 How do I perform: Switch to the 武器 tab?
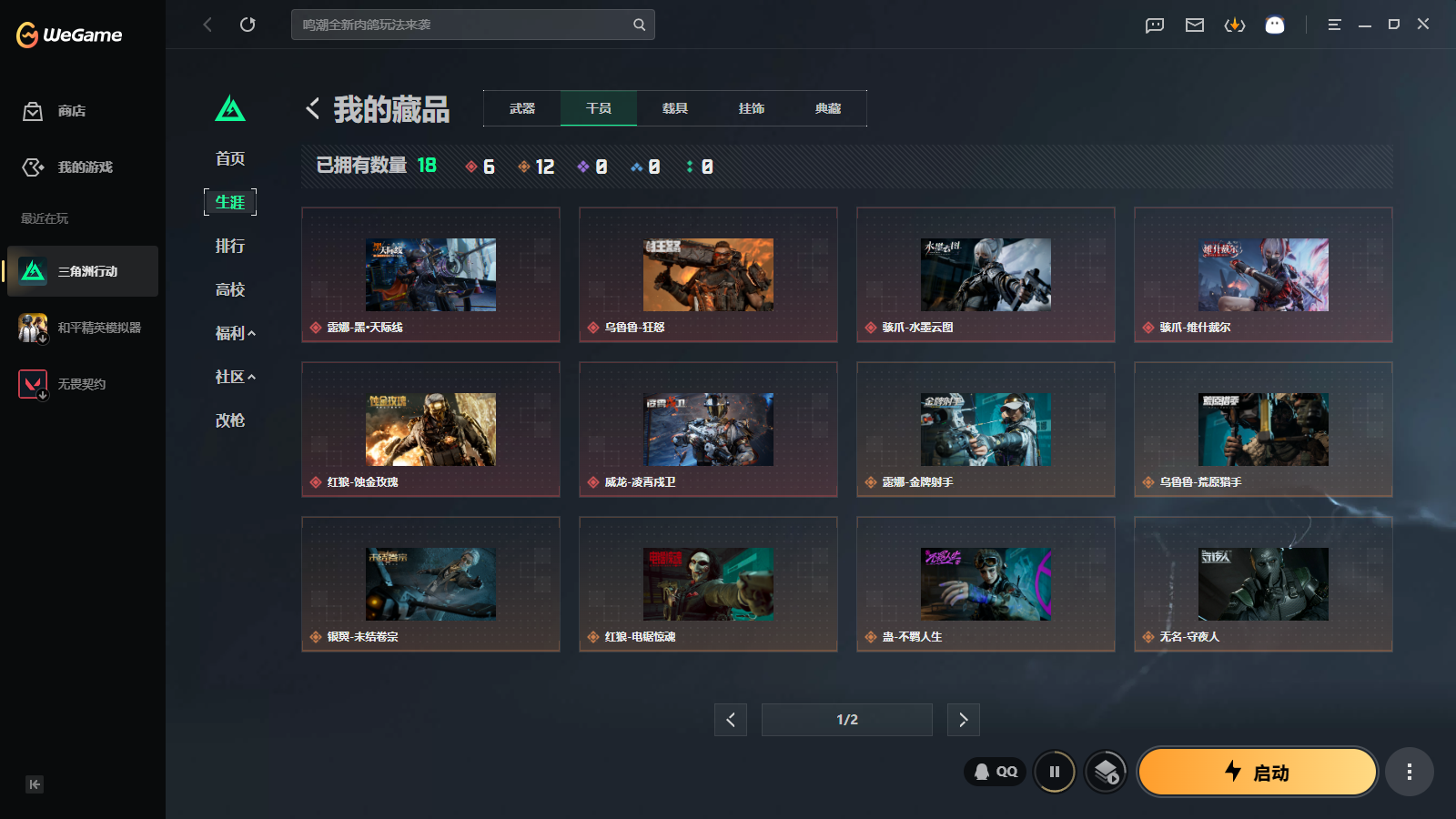tap(522, 108)
